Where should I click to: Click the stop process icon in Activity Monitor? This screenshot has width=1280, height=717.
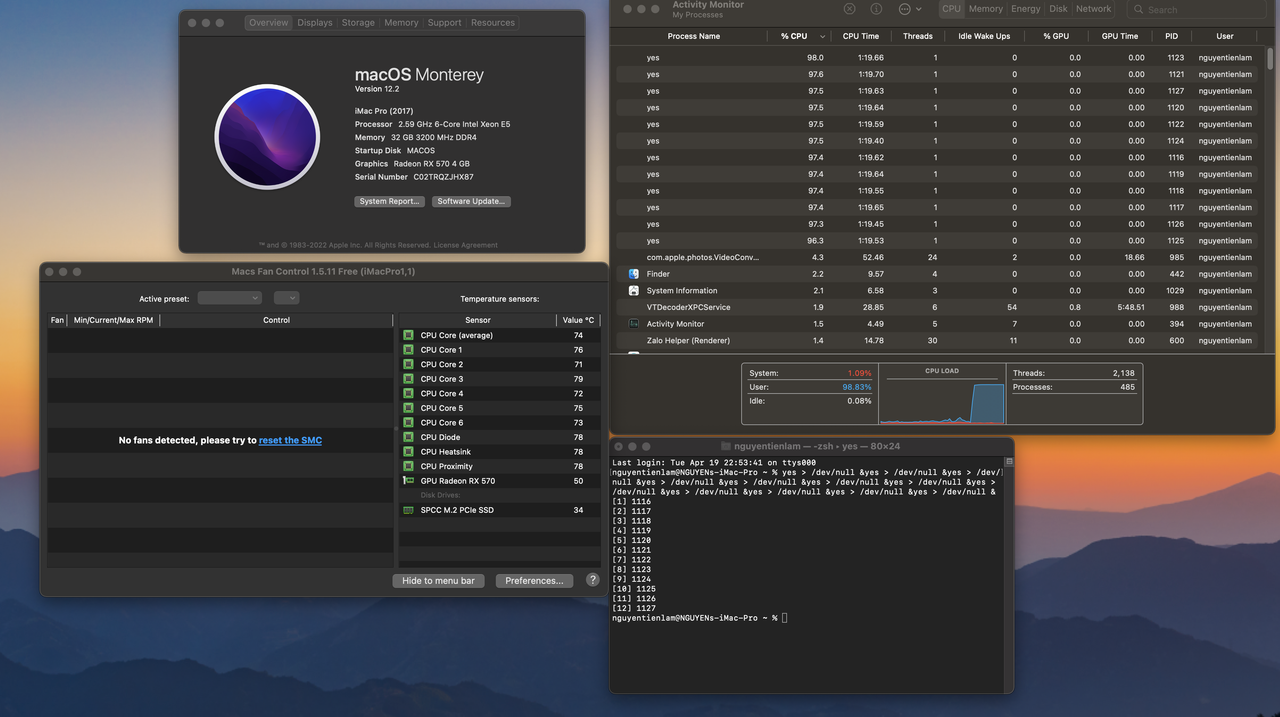(849, 9)
